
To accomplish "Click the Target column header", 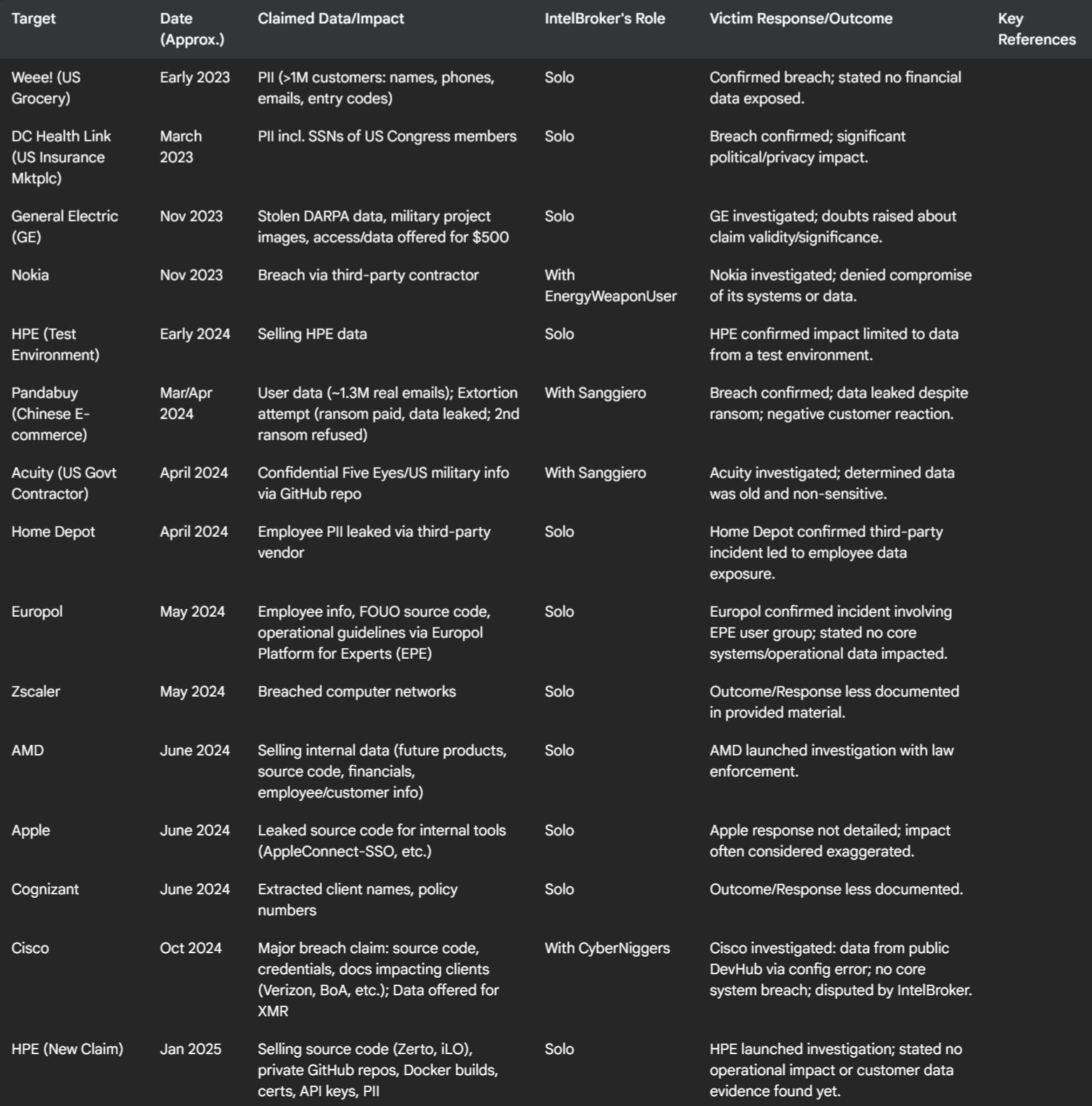I will click(34, 19).
